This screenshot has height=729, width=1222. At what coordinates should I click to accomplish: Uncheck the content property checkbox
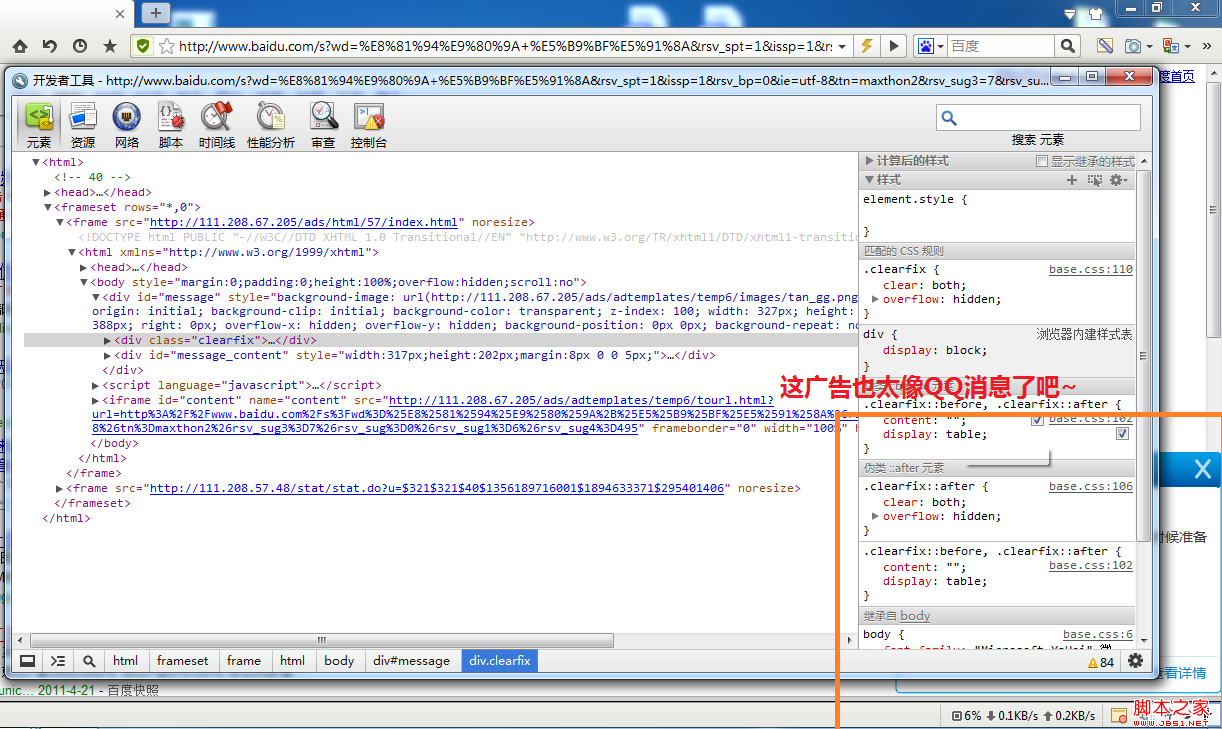click(1037, 420)
